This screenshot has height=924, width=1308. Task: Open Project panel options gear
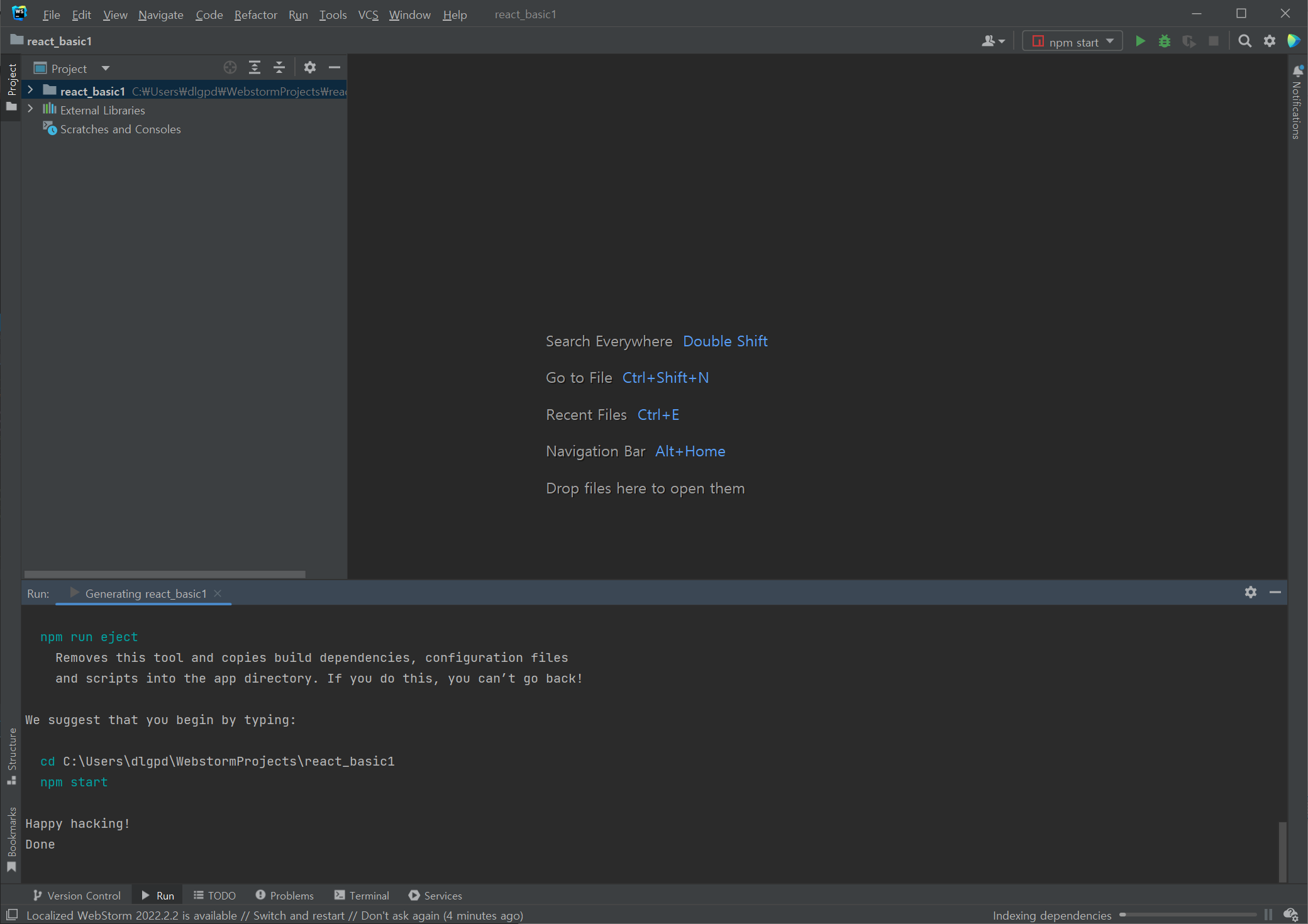tap(310, 68)
